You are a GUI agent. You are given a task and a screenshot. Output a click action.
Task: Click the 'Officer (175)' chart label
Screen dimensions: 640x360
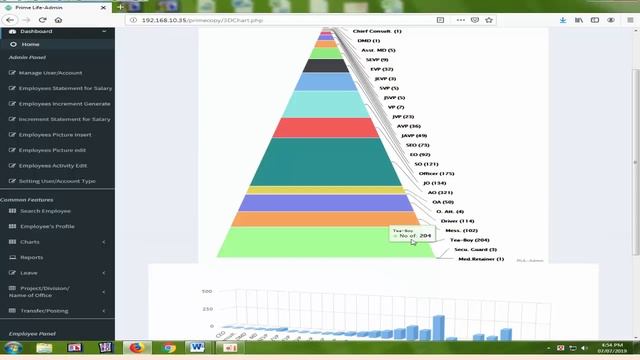coord(437,173)
